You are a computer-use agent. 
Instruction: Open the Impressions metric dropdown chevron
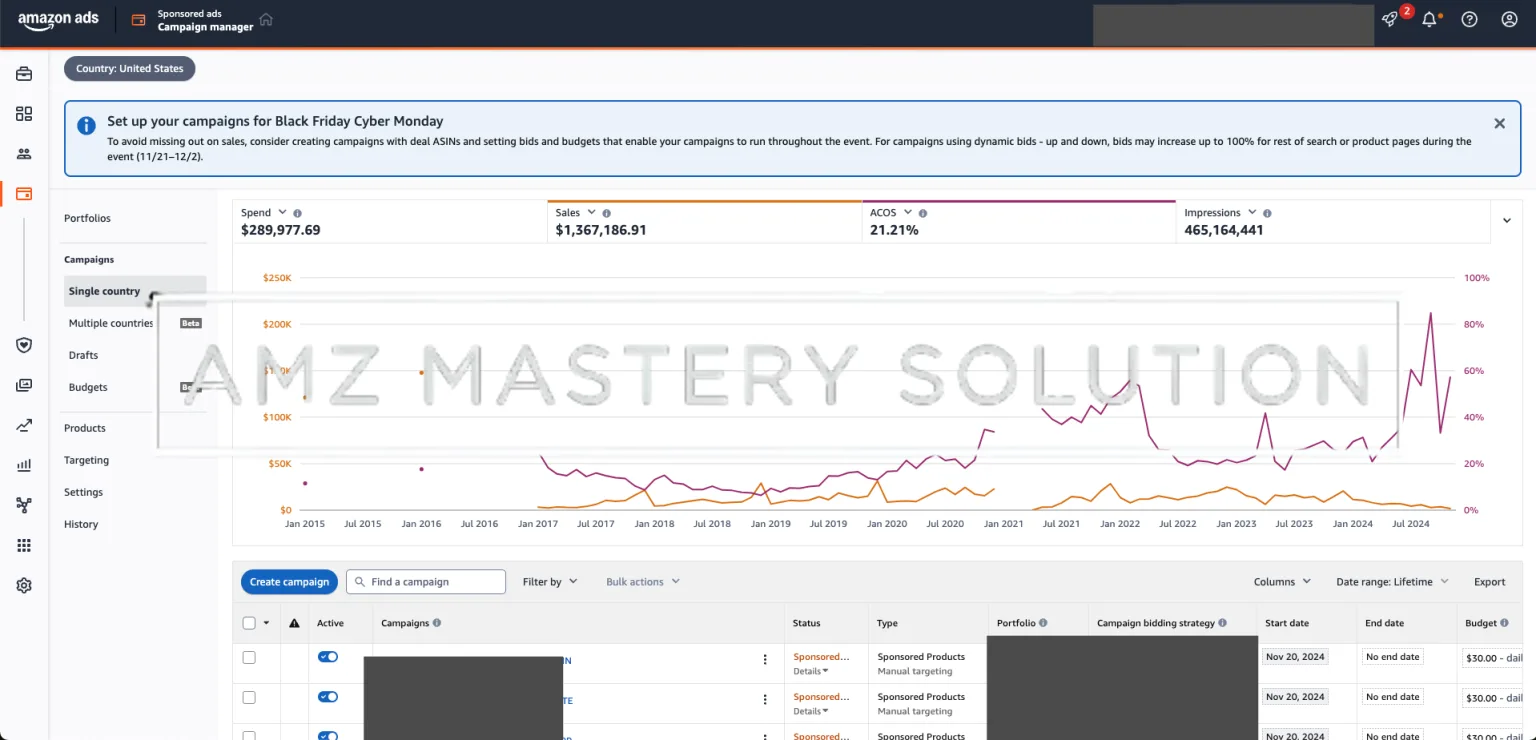coord(1252,213)
